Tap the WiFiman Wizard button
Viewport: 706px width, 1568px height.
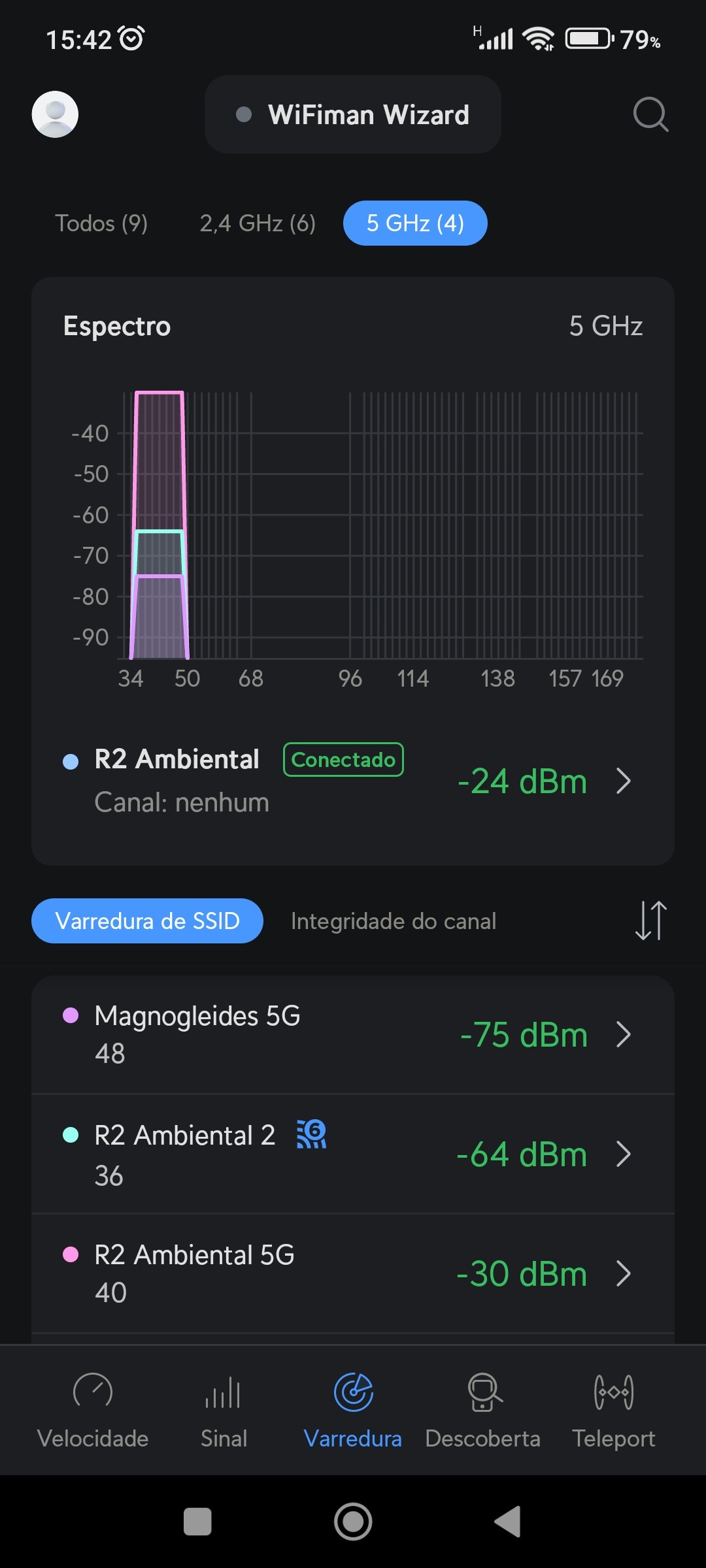[353, 115]
